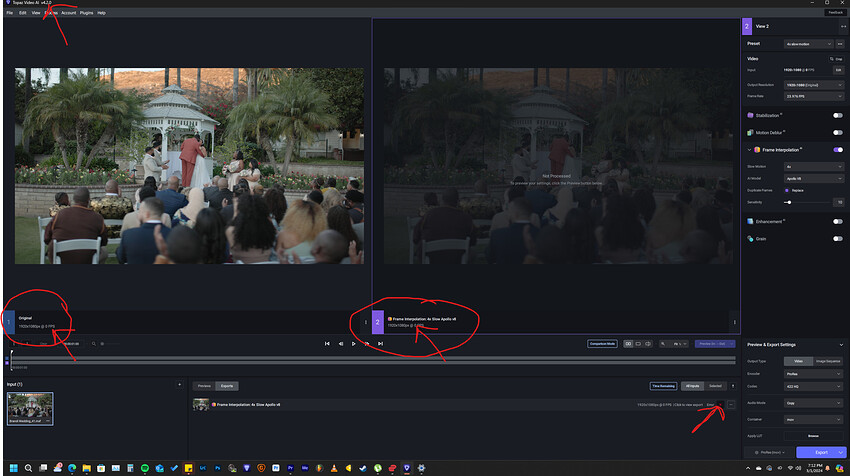Open the Plugins menu

86,13
